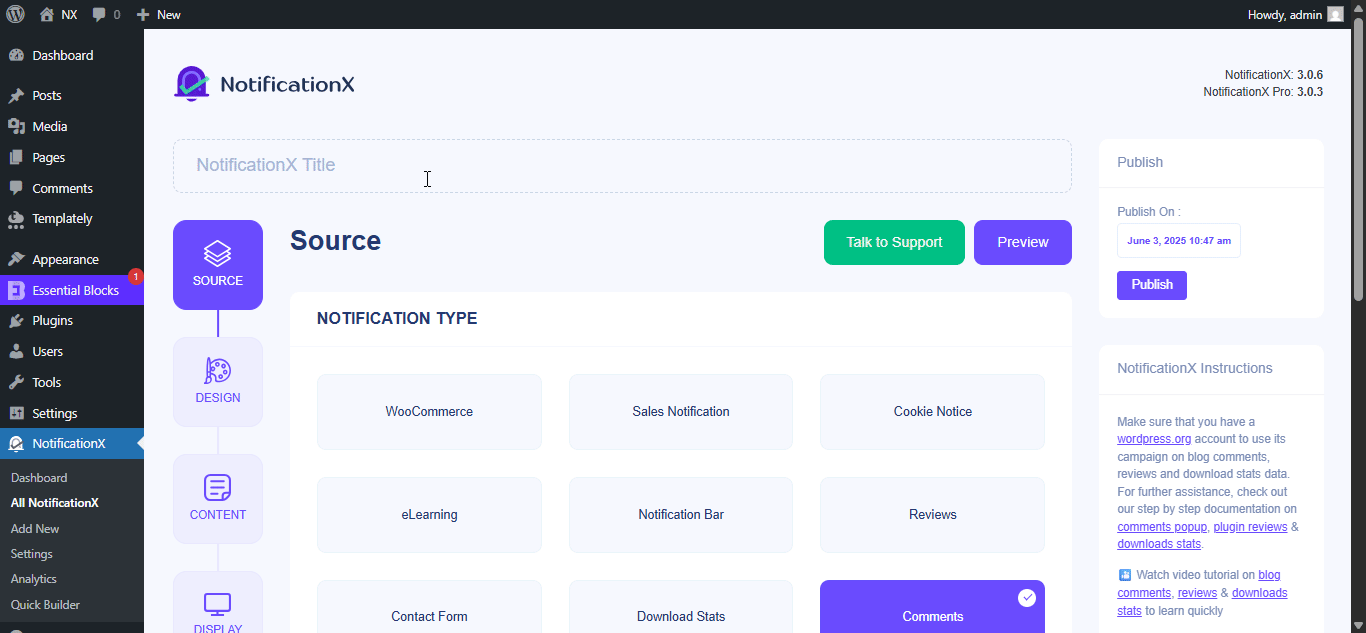Open the NX site home icon

tap(47, 15)
